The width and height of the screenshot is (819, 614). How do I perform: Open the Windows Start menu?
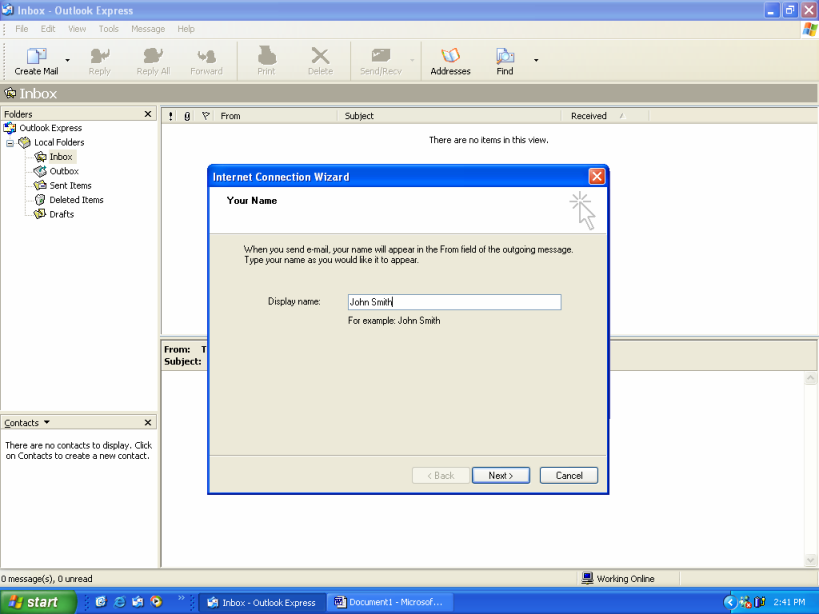coord(38,602)
